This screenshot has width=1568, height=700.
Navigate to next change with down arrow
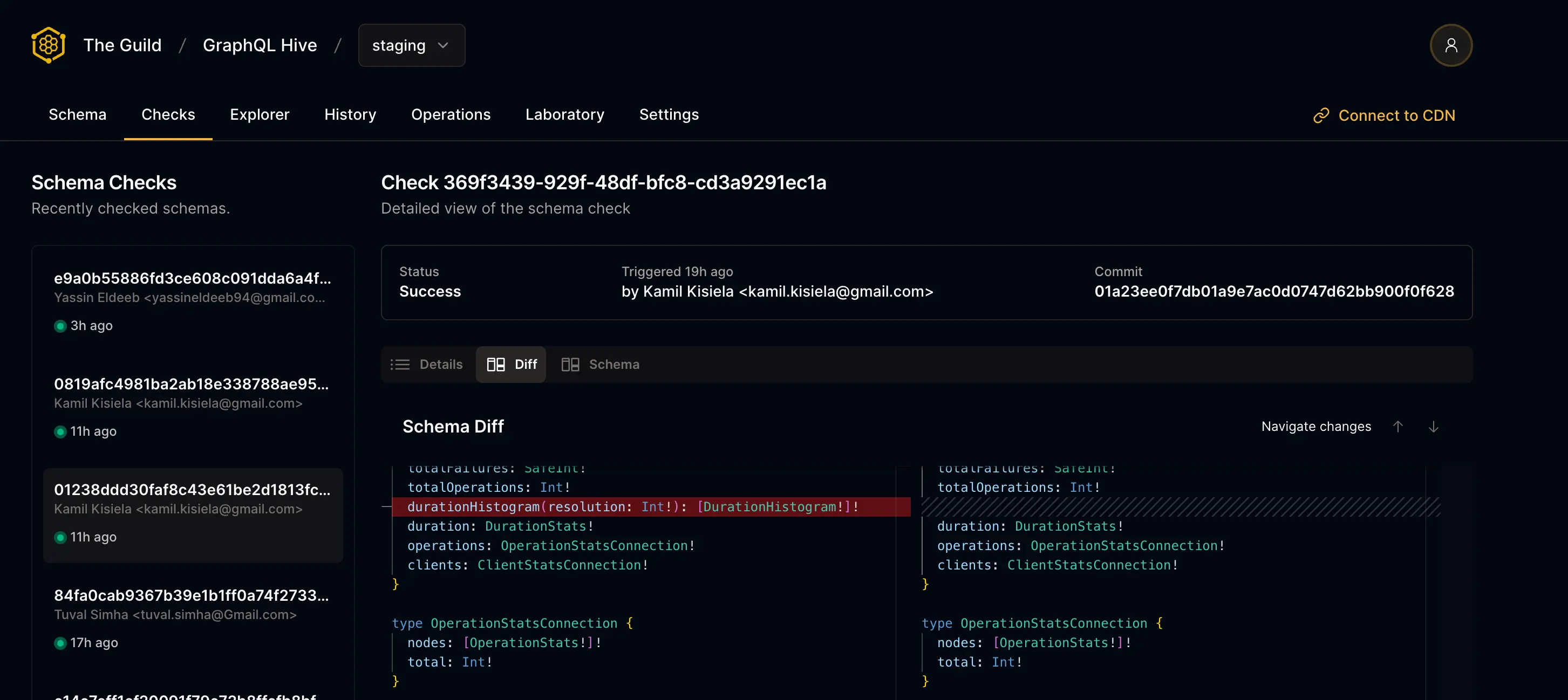[1434, 427]
